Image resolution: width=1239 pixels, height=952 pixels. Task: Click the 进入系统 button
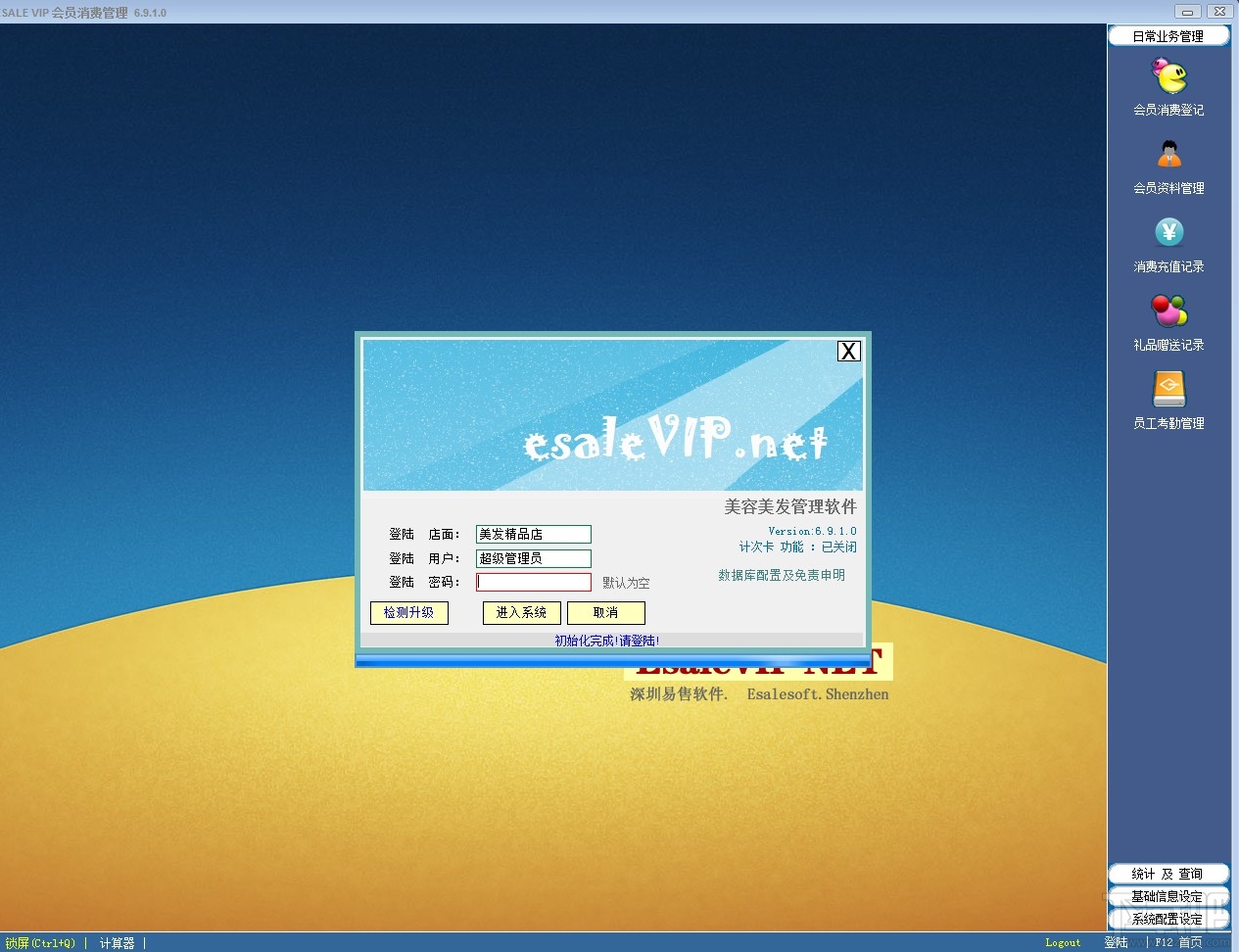[x=522, y=613]
